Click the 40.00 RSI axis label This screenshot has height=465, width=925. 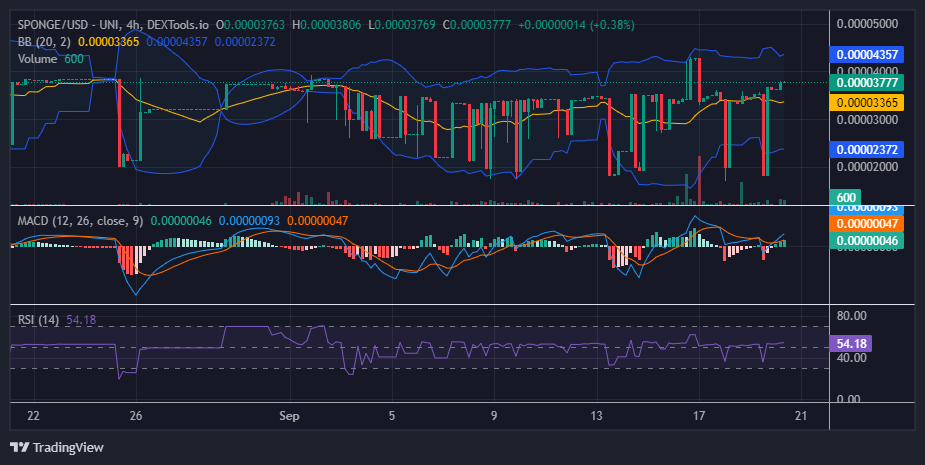tap(851, 358)
